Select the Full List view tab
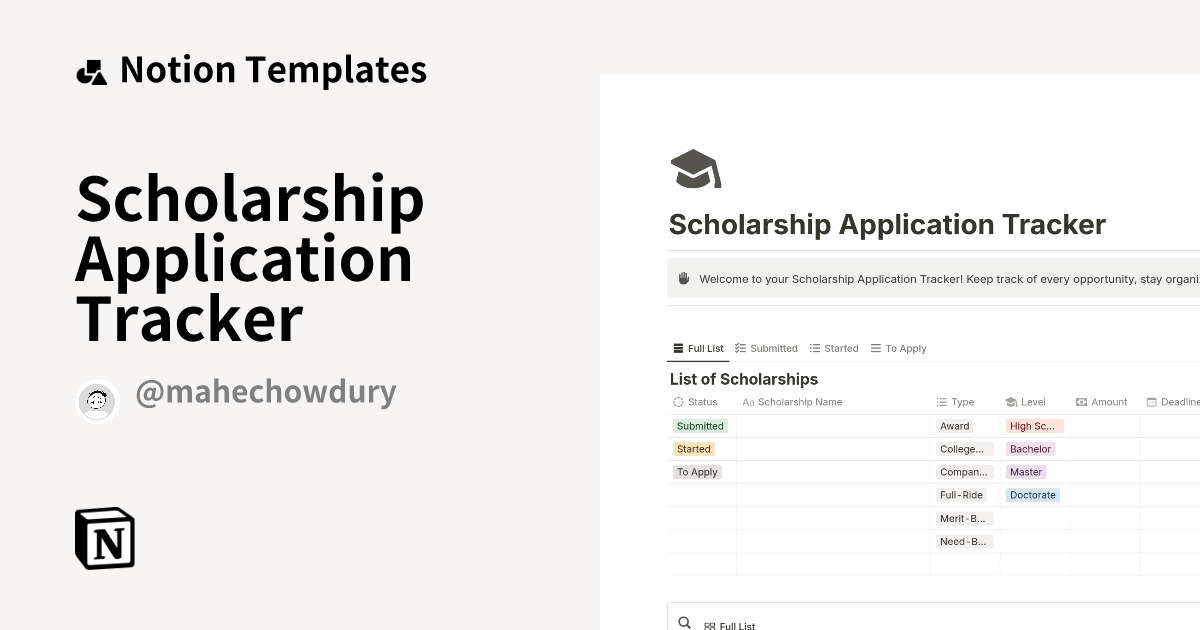Screen dimensions: 1200x630 click(x=698, y=349)
